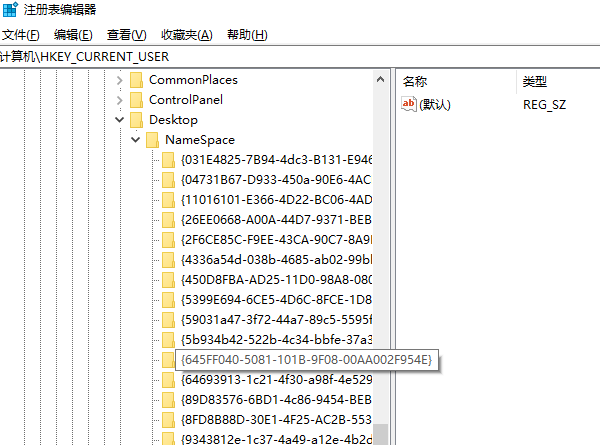Select the ControlPanel tree item

(186, 100)
